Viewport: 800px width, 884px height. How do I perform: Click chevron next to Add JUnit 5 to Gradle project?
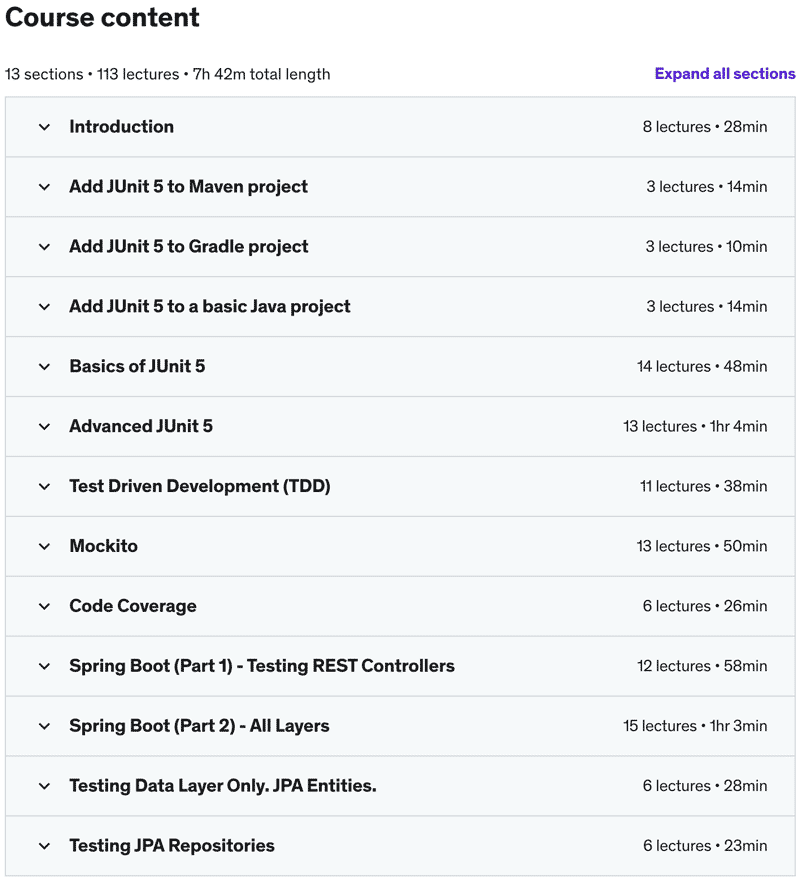click(x=44, y=247)
